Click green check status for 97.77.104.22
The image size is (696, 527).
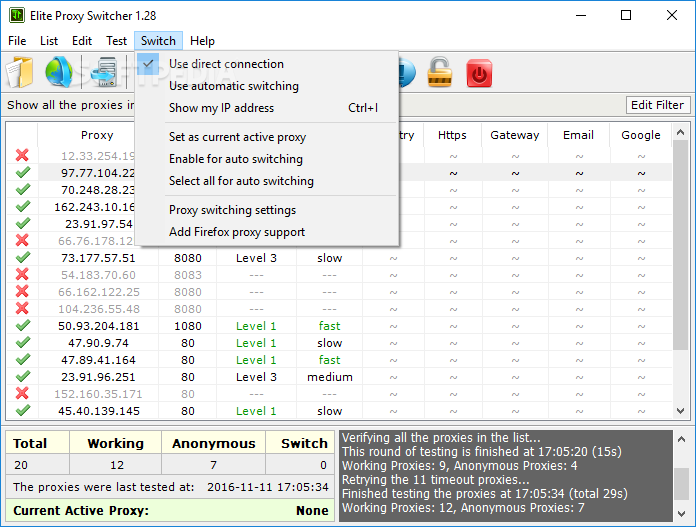tap(23, 172)
